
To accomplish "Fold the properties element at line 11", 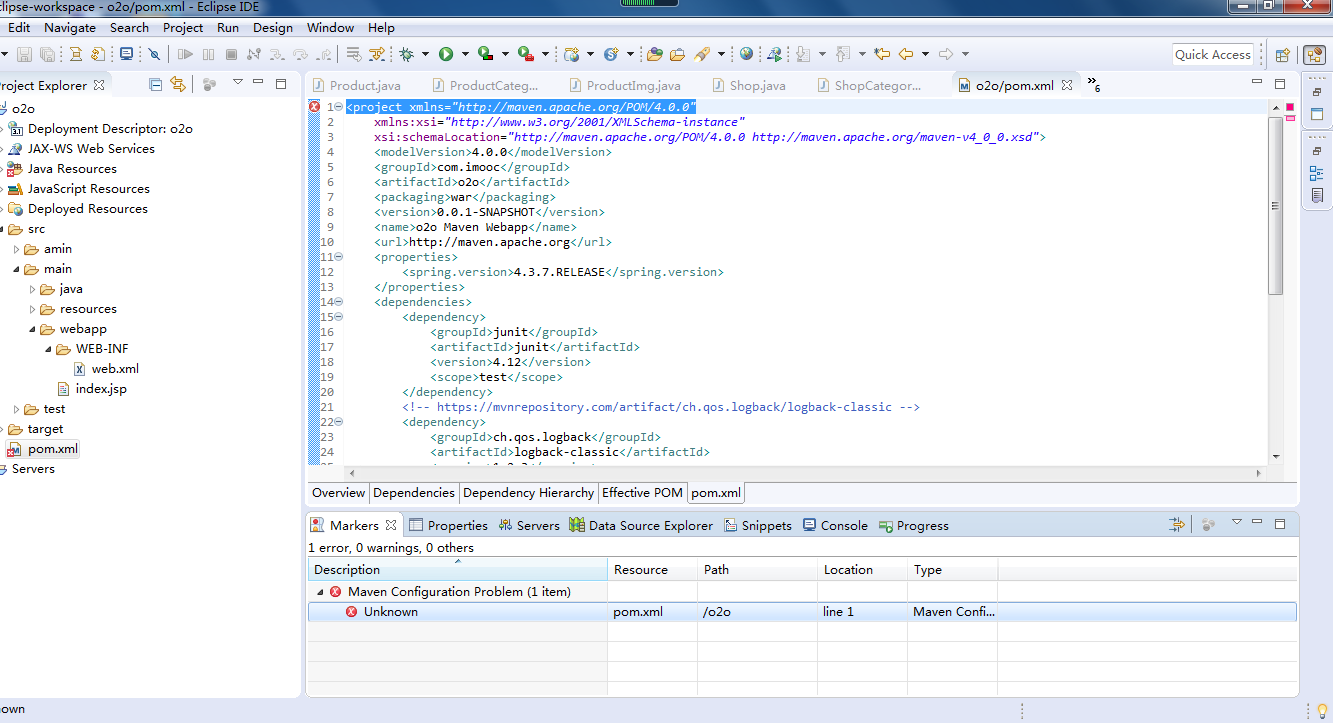I will coord(338,257).
